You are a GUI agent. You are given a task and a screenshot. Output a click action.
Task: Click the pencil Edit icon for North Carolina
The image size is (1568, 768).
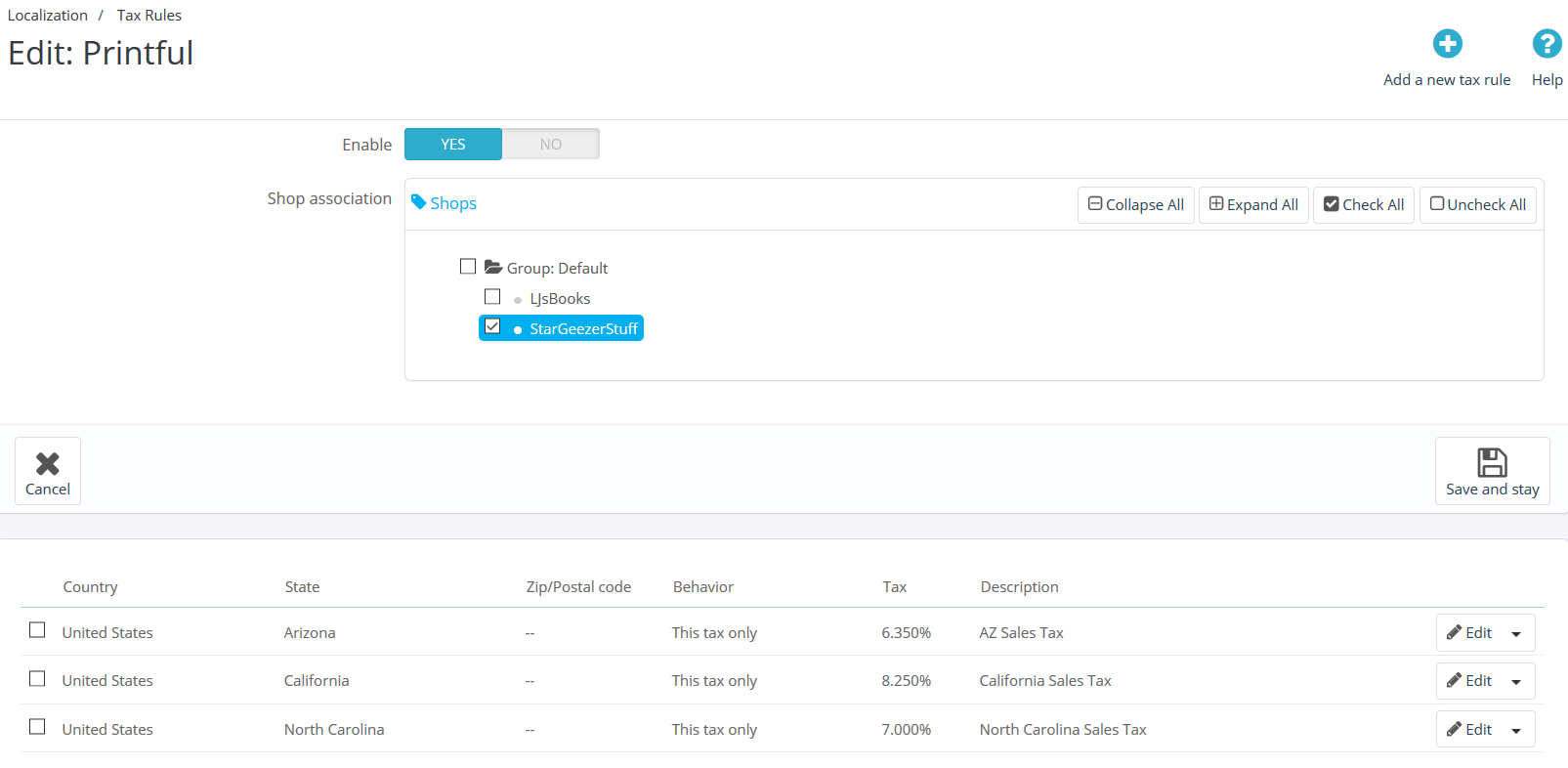(x=1454, y=729)
